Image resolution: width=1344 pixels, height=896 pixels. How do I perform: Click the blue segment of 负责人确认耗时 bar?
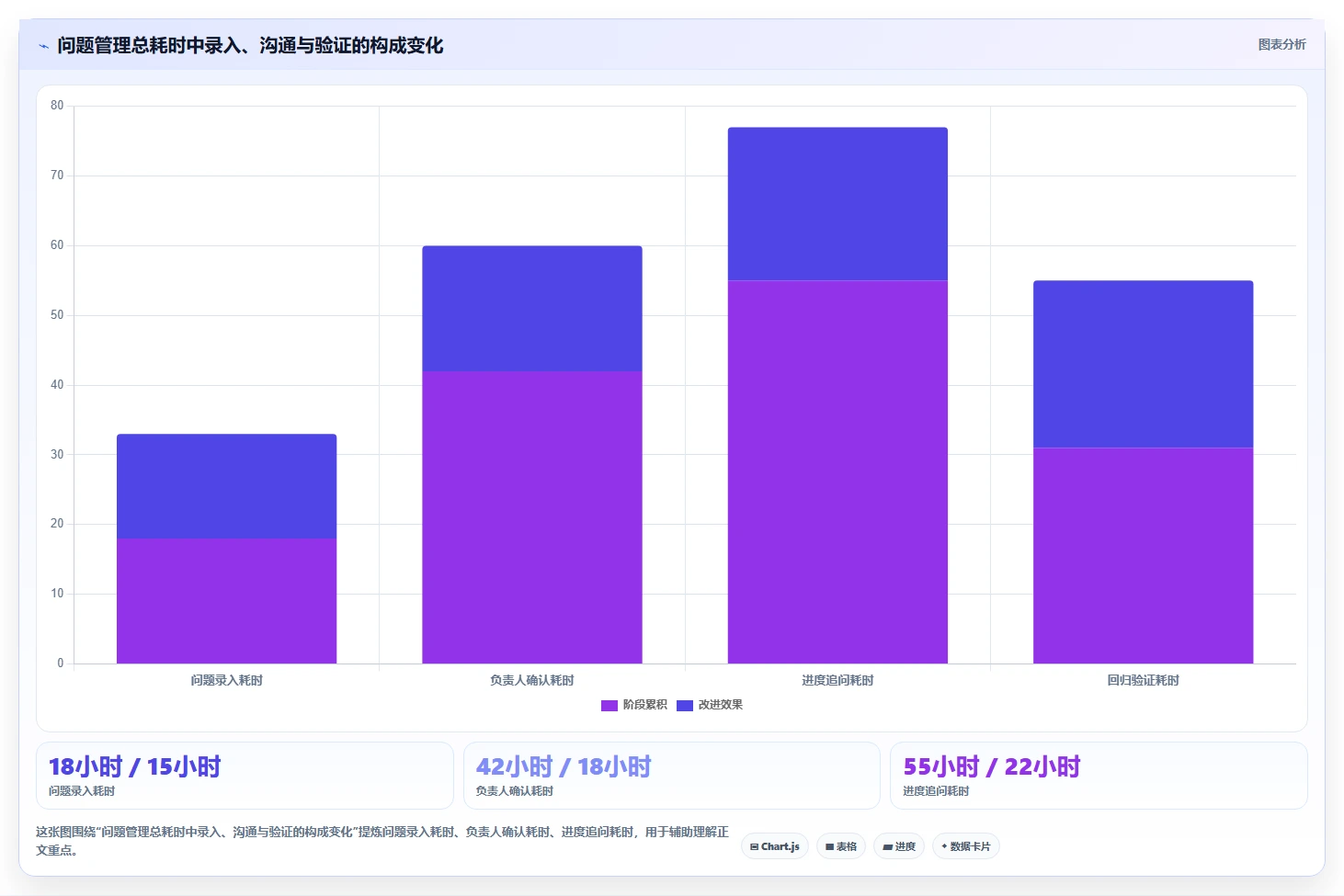pos(532,309)
